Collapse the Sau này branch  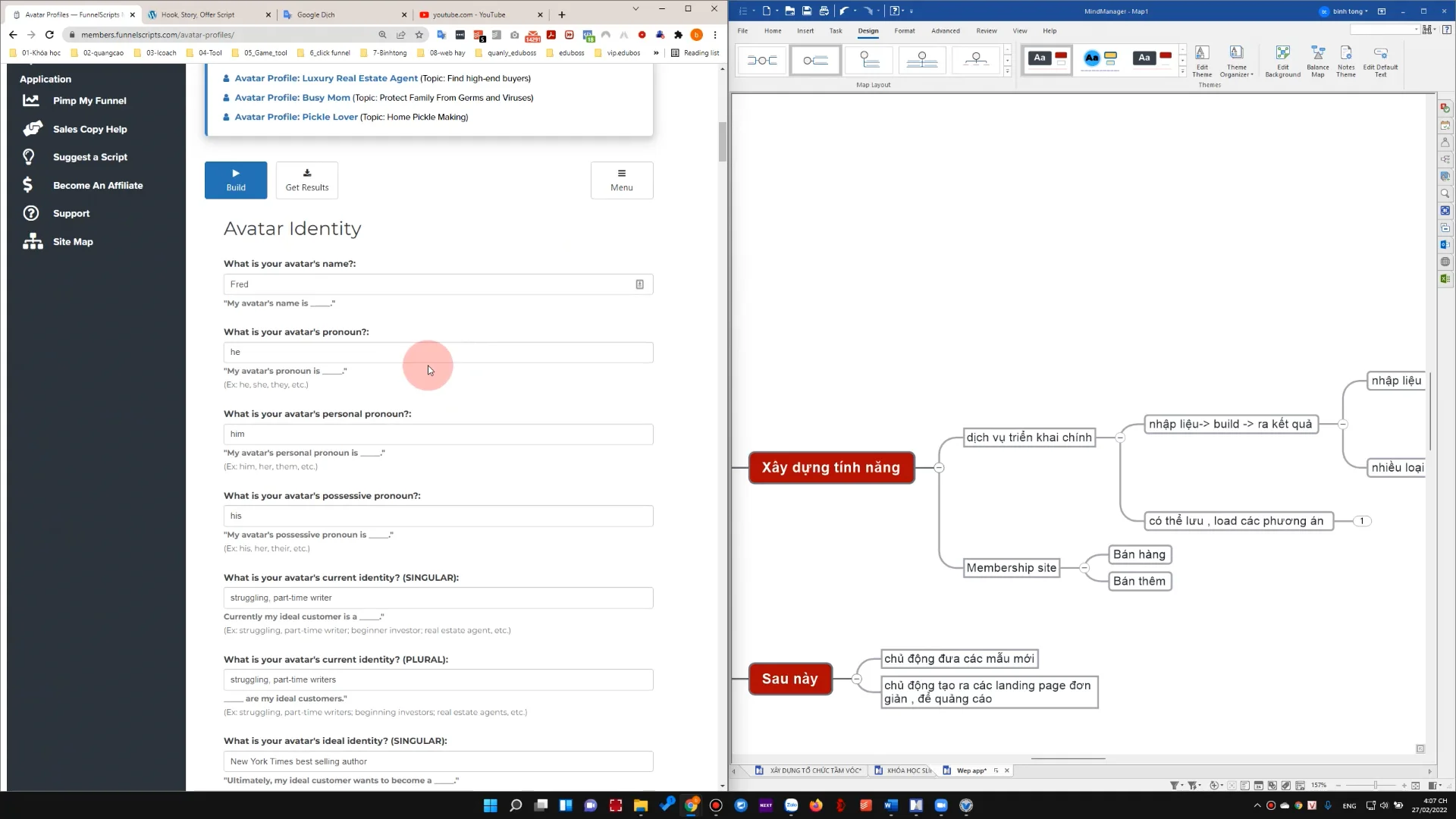[856, 679]
